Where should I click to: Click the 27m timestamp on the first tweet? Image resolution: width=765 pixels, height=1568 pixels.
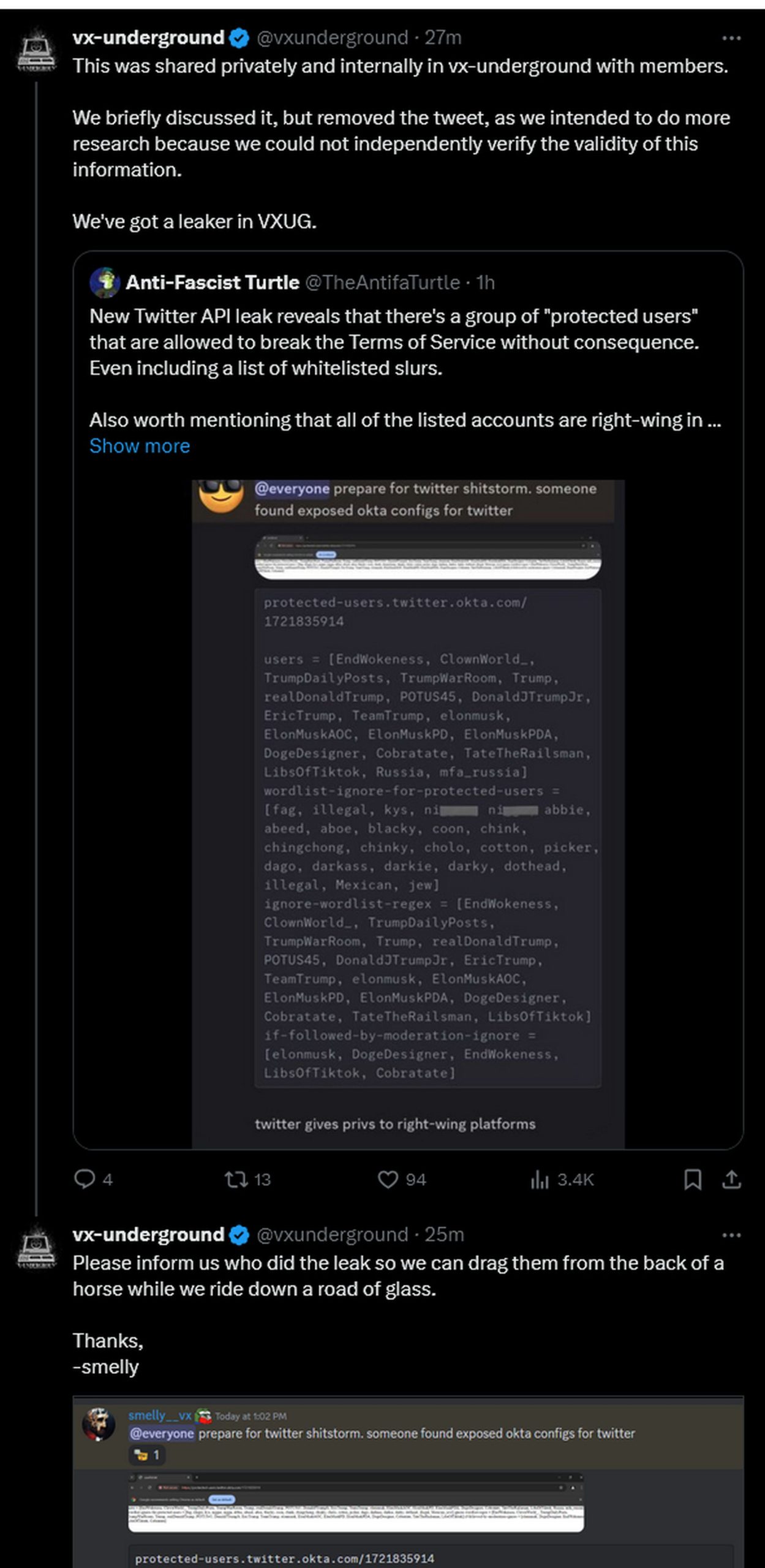tap(443, 37)
